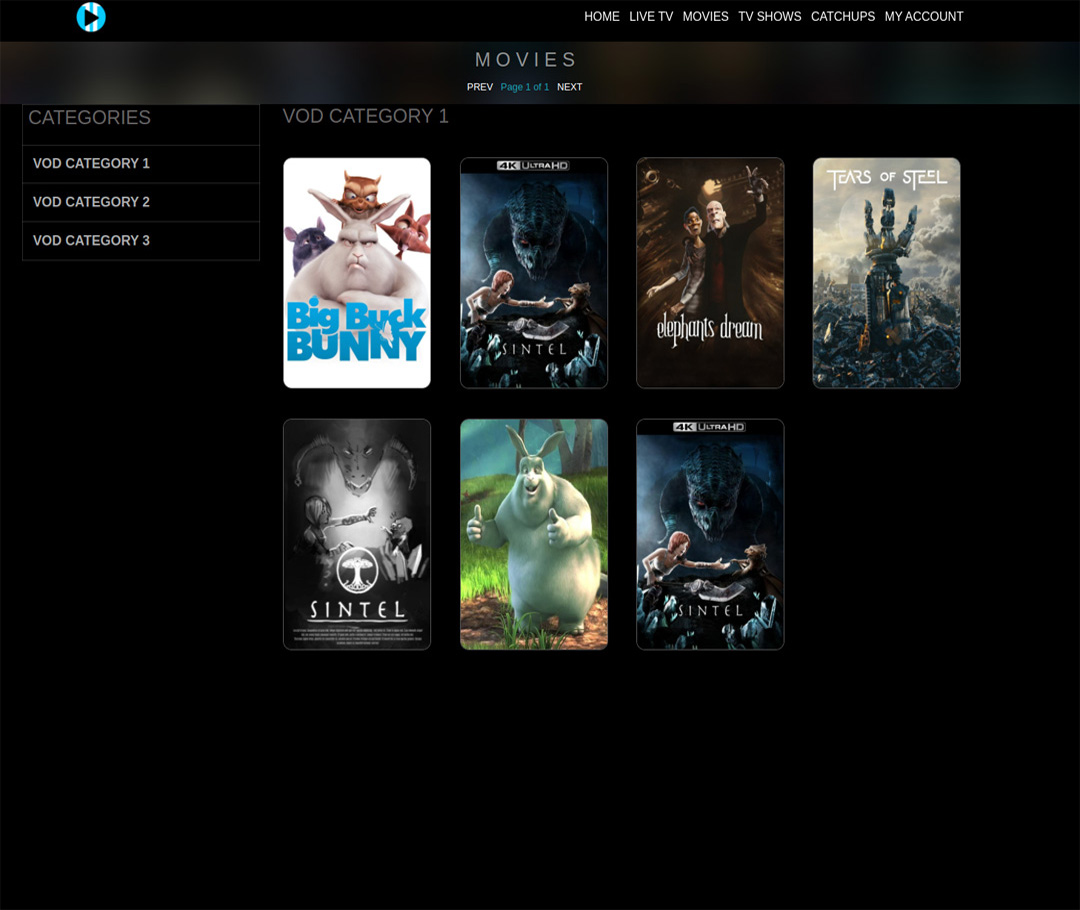The height and width of the screenshot is (910, 1080).
Task: Click the PREV pagination link
Action: click(x=480, y=87)
